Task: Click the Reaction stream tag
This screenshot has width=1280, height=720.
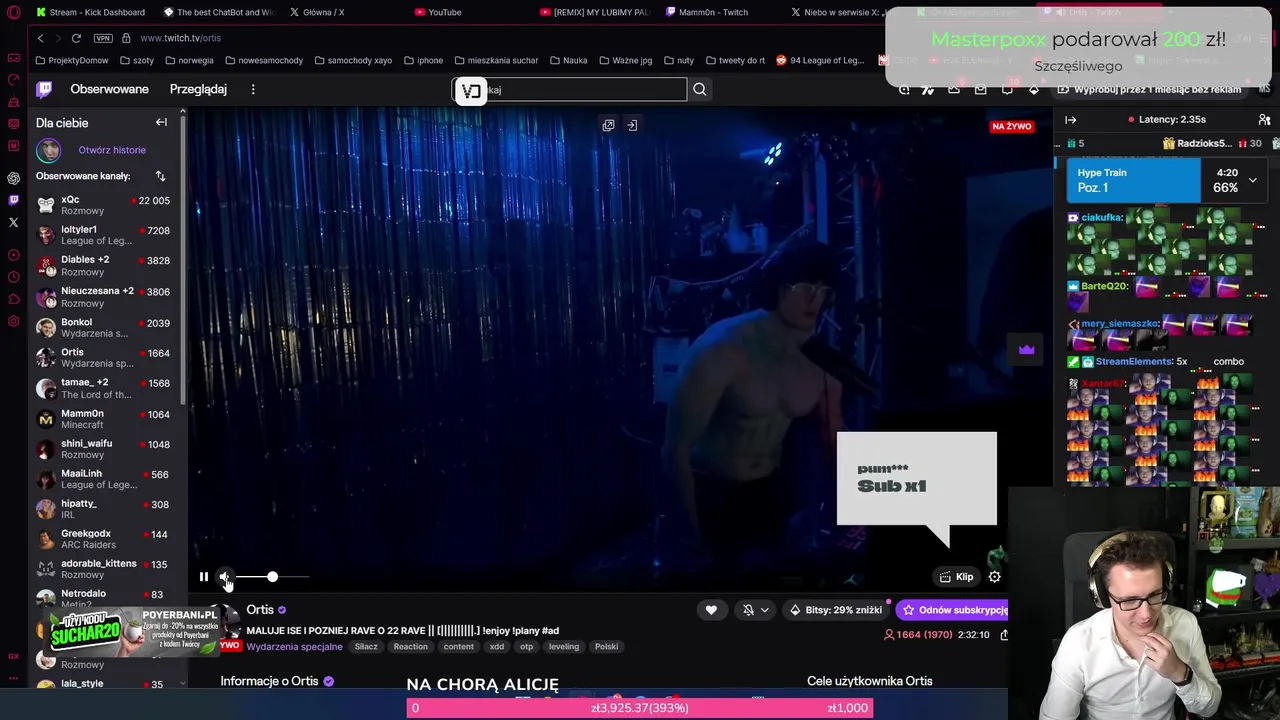Action: click(x=410, y=647)
